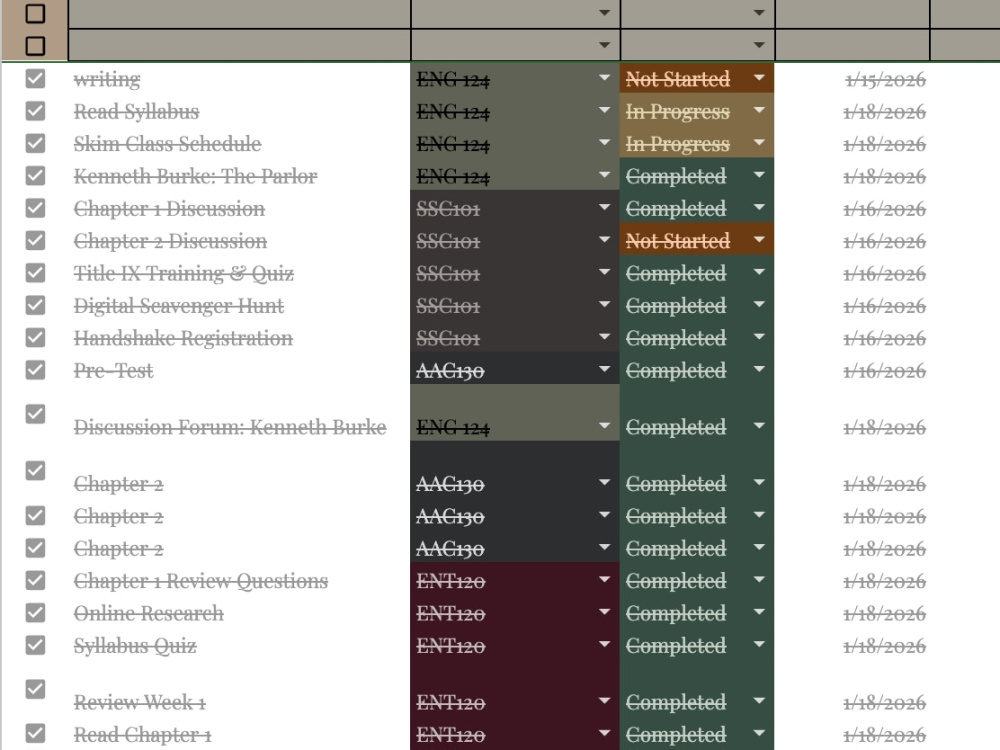Viewport: 1000px width, 750px height.
Task: Uncheck the Read Syllabus checkbox
Action: tap(35, 111)
